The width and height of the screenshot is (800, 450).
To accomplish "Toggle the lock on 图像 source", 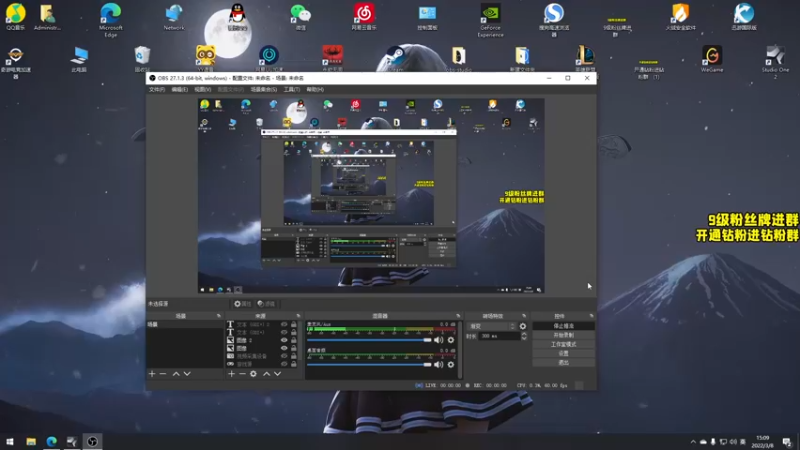I will coord(293,348).
